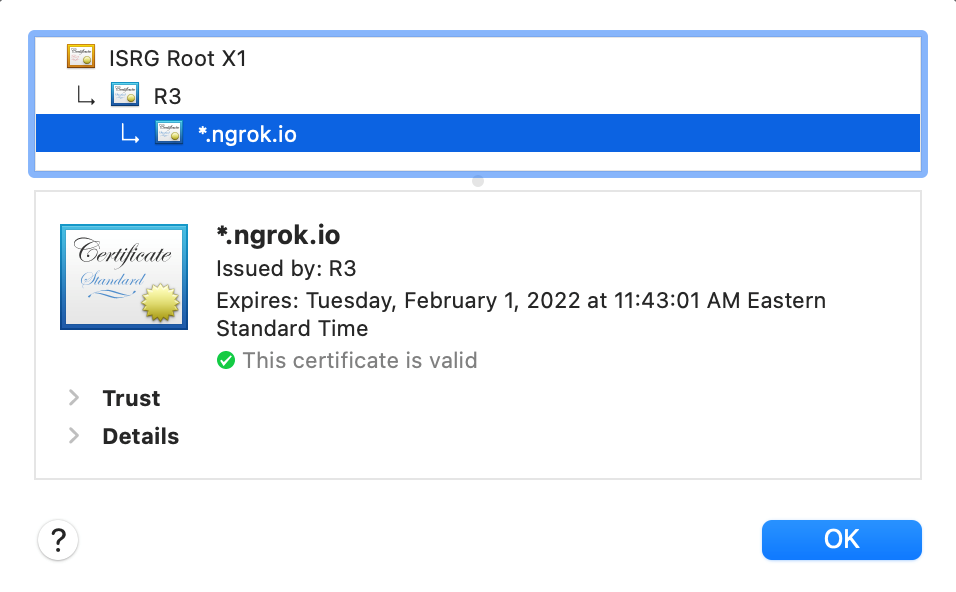Select the R3 certificate label in chain

click(167, 96)
